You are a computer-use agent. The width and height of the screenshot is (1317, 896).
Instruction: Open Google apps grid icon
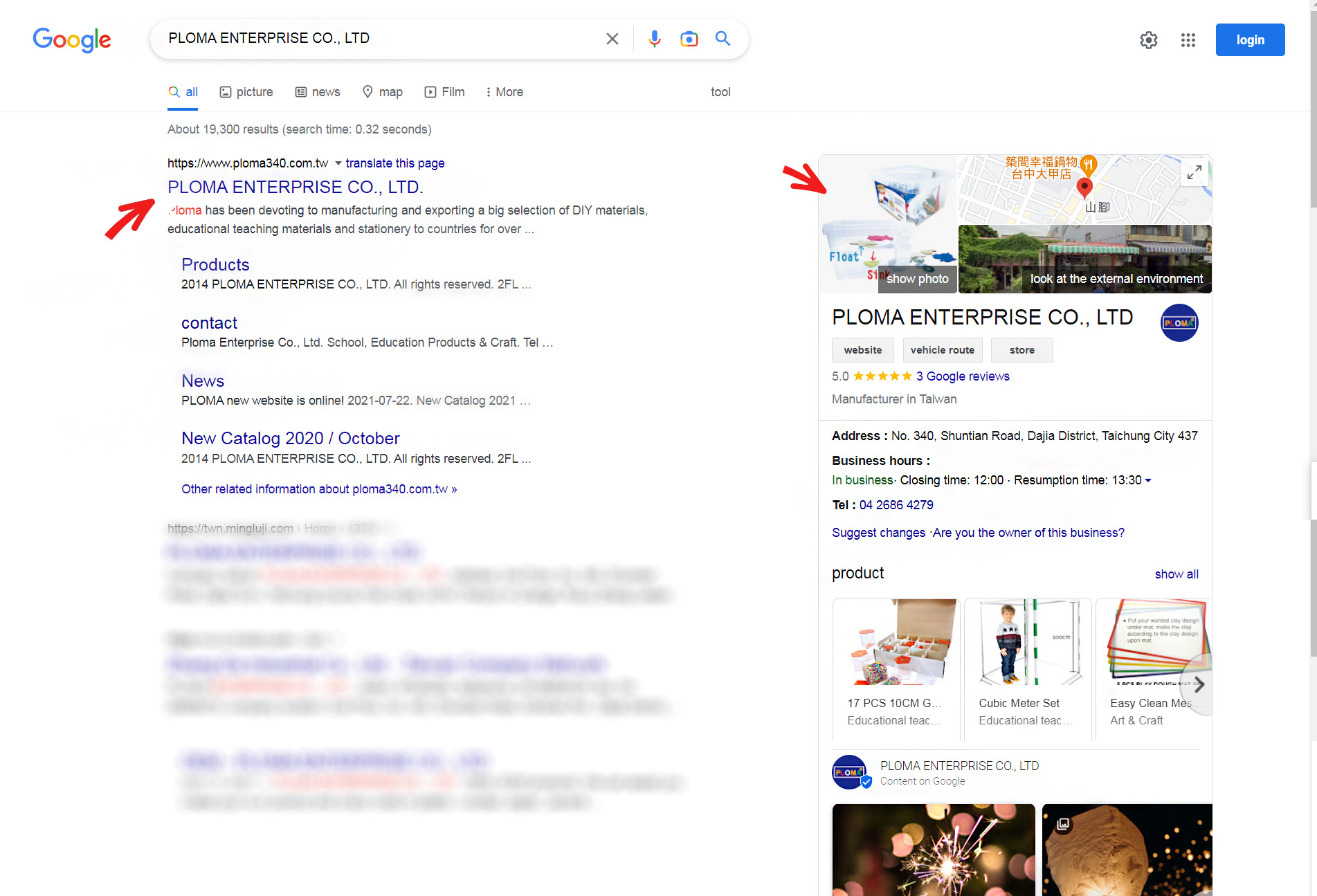coord(1188,40)
